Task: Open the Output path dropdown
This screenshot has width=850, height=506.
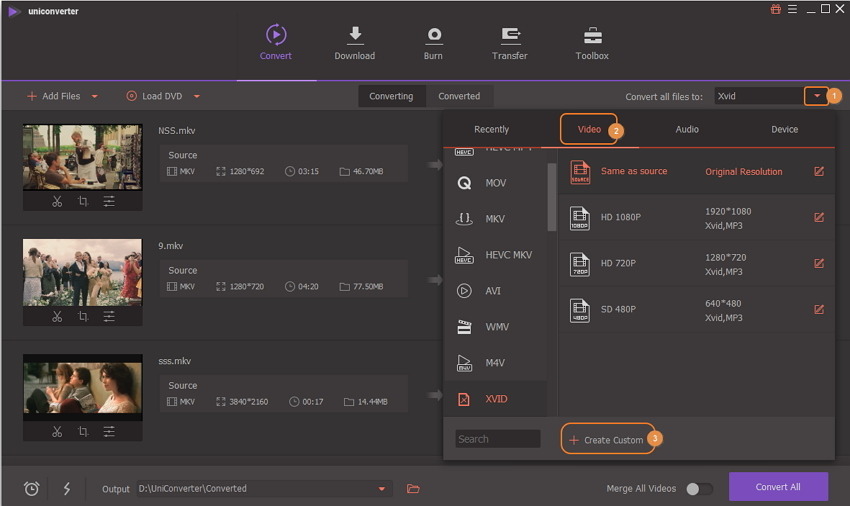Action: click(x=382, y=489)
